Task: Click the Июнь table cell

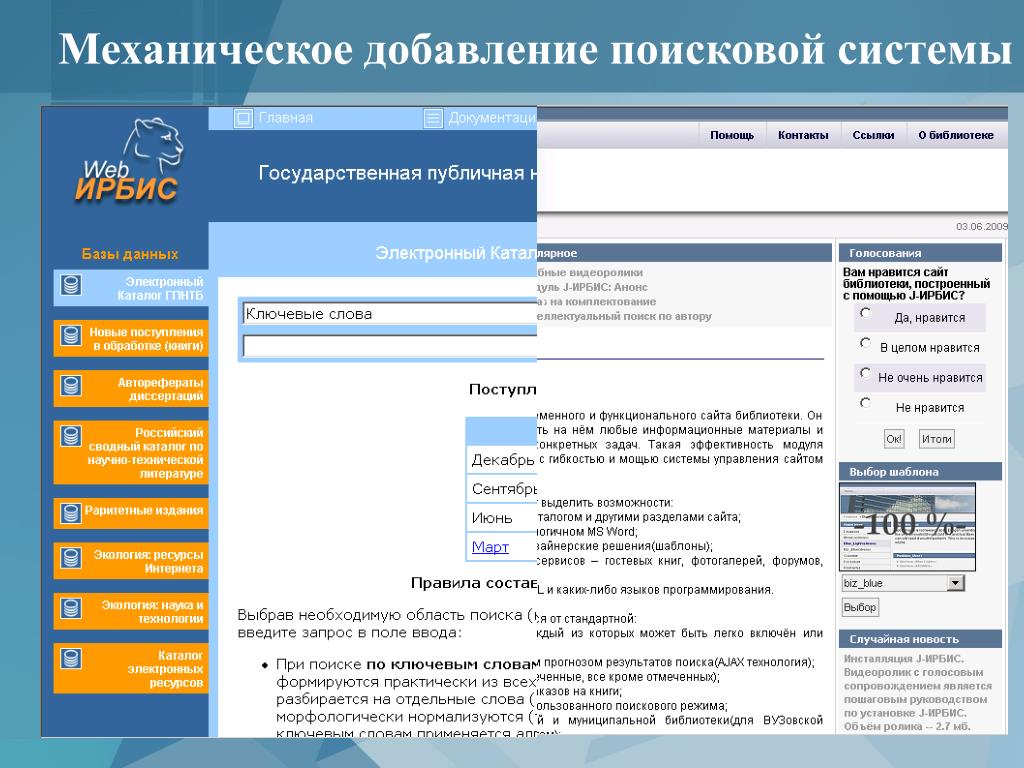Action: click(x=502, y=518)
